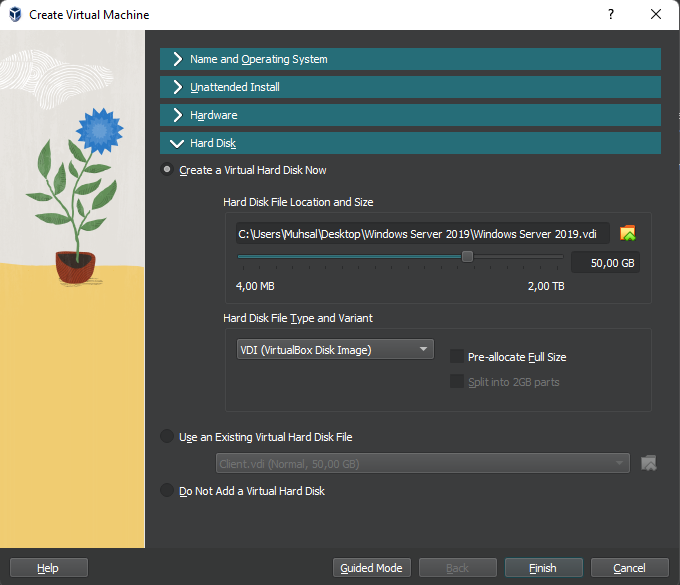680x585 pixels.
Task: Click the VirtualBox icon in title bar
Action: 14,15
